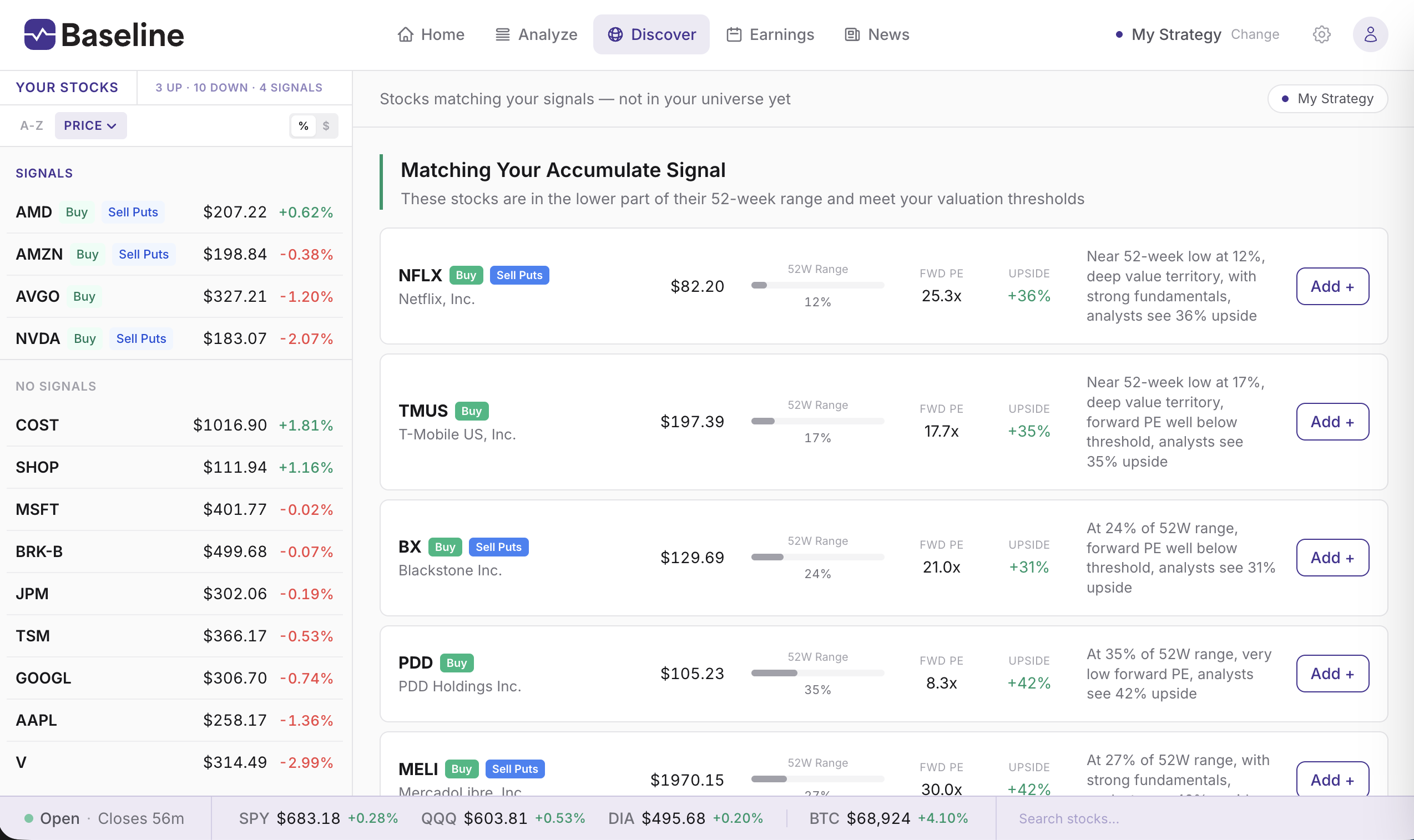Click the Baseline logo icon
Image resolution: width=1414 pixels, height=840 pixels.
39,34
